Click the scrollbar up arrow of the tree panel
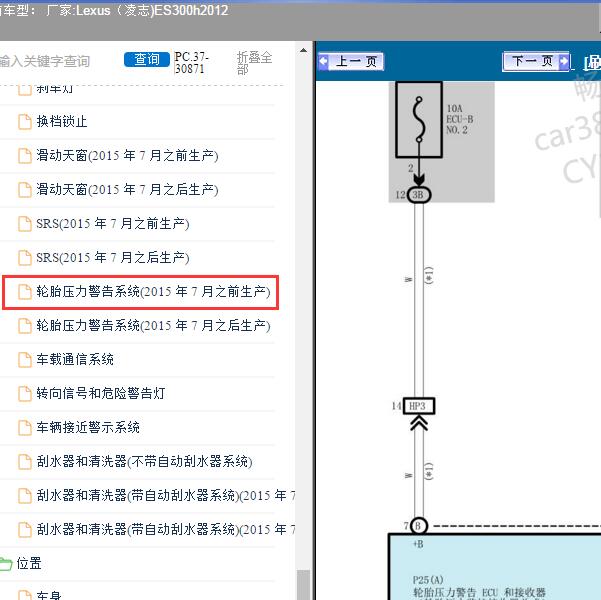Viewport: 601px width, 600px height. tap(303, 51)
